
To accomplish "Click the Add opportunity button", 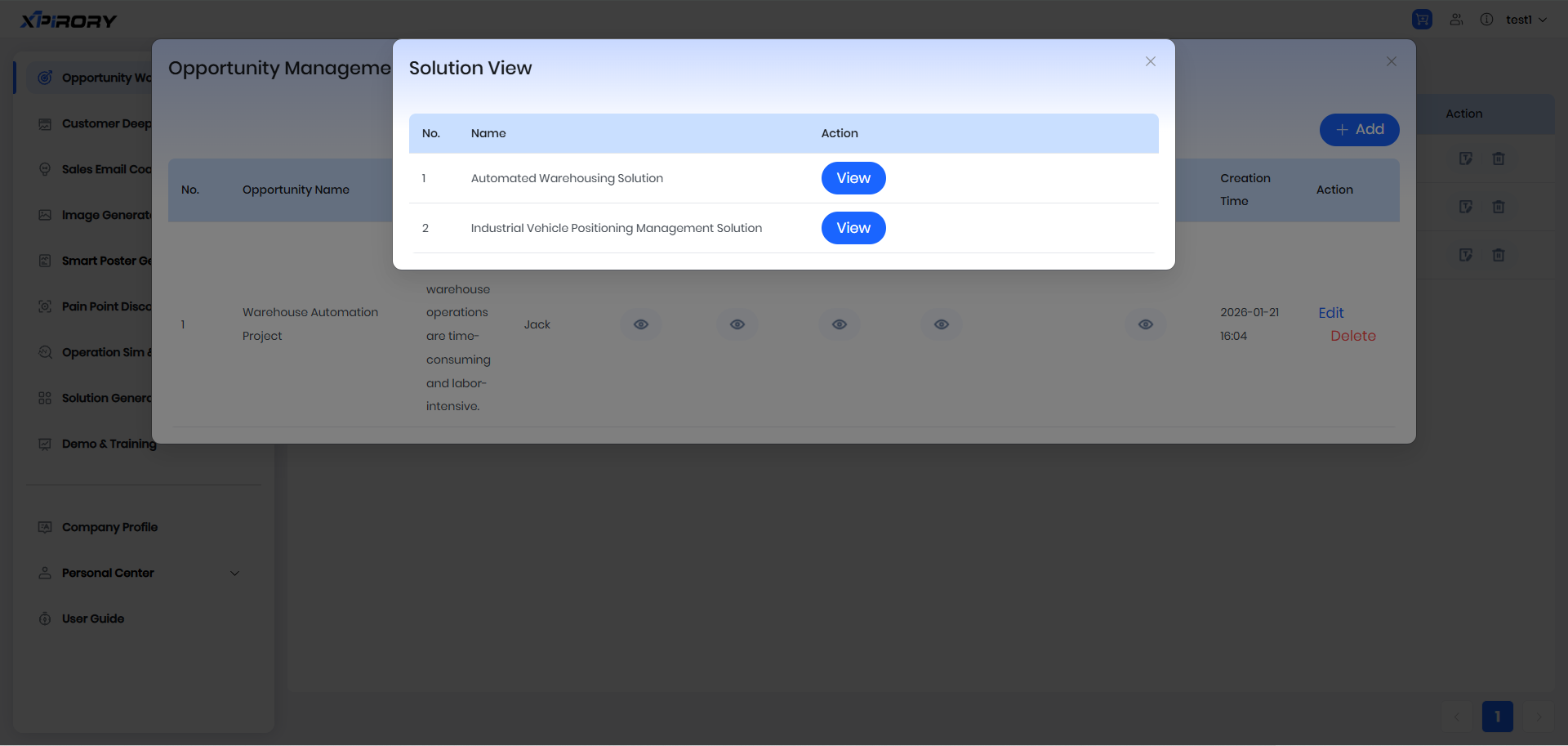I will point(1359,130).
